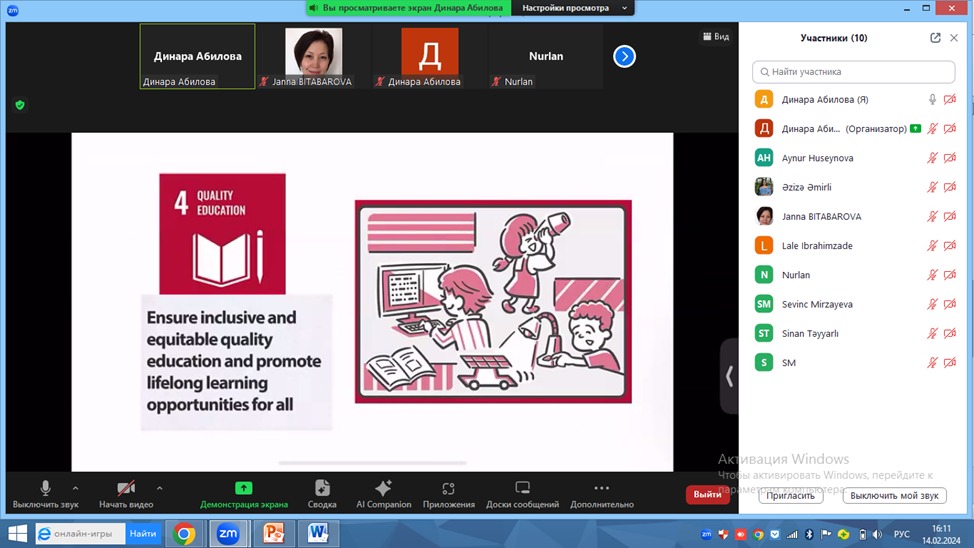
Task: Open Zoom from taskbar
Action: click(228, 534)
